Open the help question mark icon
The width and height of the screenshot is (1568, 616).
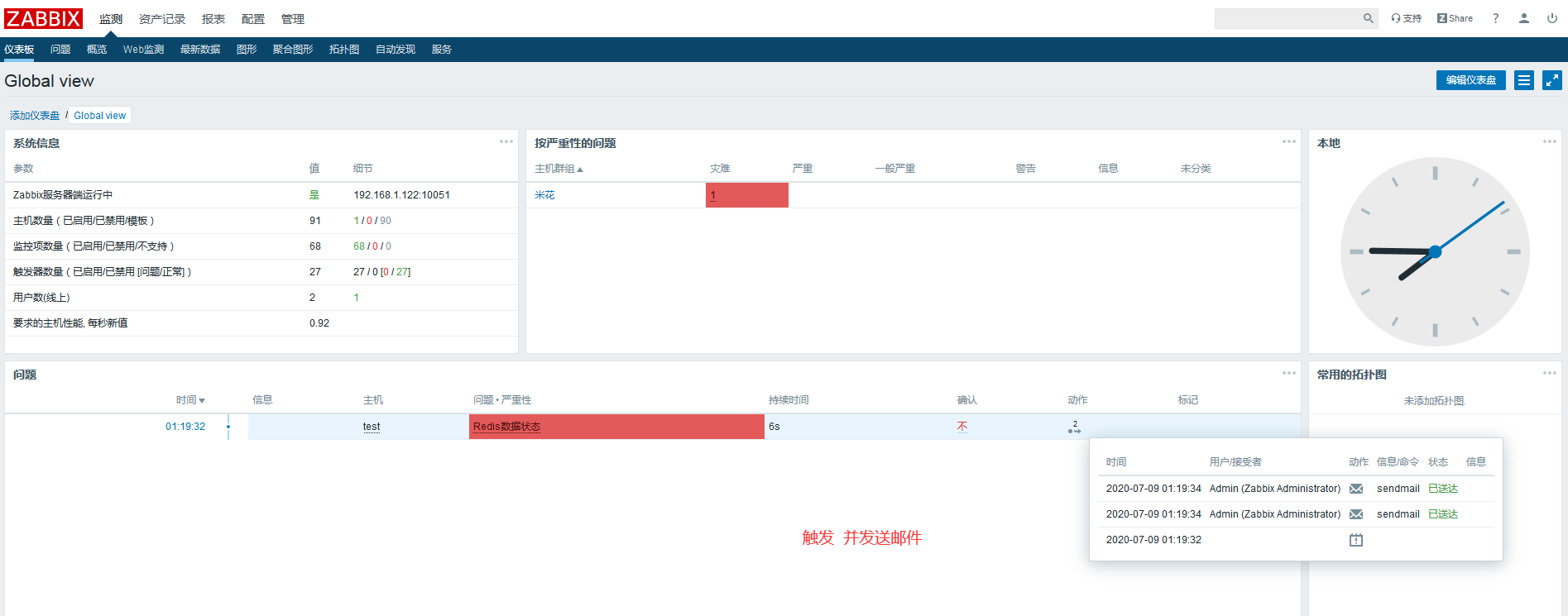[x=1495, y=18]
